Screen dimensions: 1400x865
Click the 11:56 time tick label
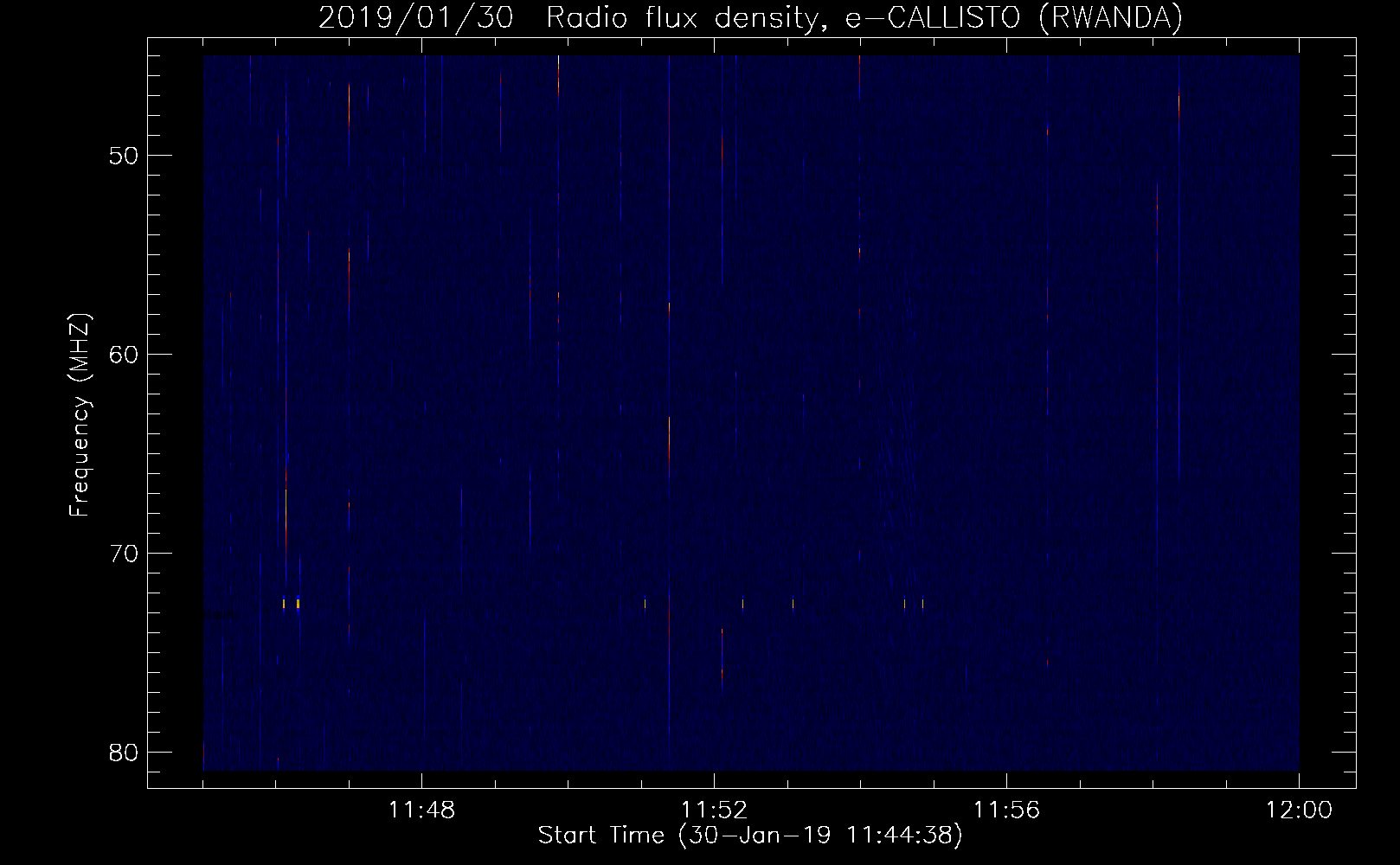tap(1006, 811)
